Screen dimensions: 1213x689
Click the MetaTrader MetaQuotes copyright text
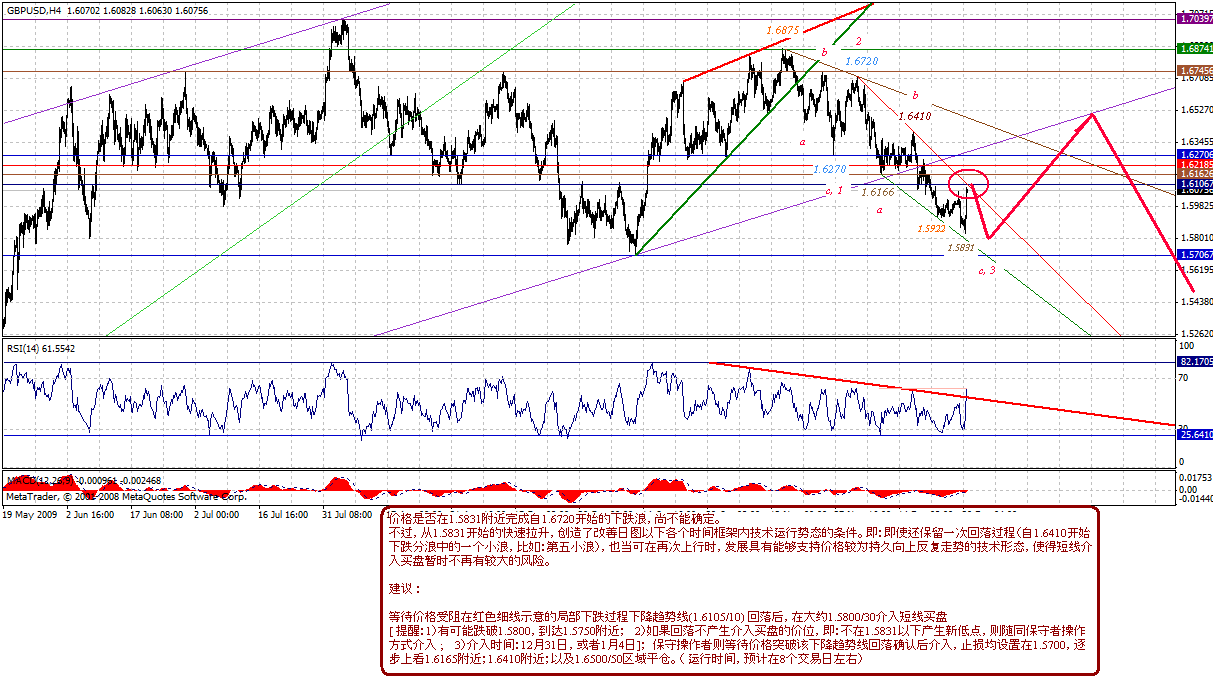pos(126,495)
